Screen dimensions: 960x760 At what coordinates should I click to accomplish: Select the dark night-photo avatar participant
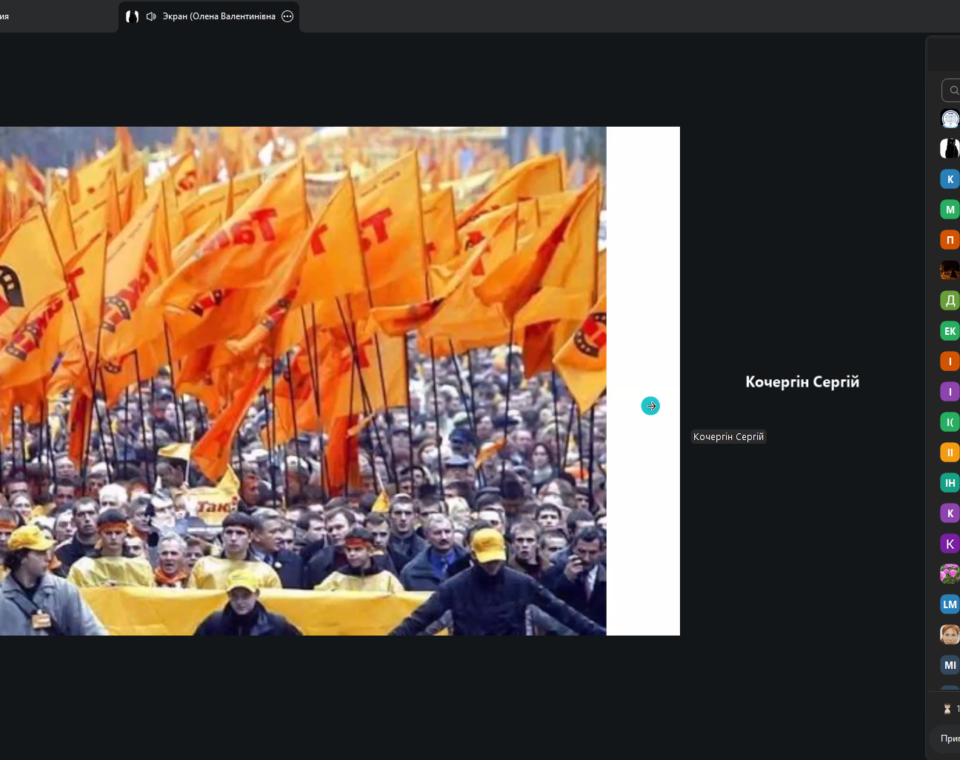[x=950, y=270]
